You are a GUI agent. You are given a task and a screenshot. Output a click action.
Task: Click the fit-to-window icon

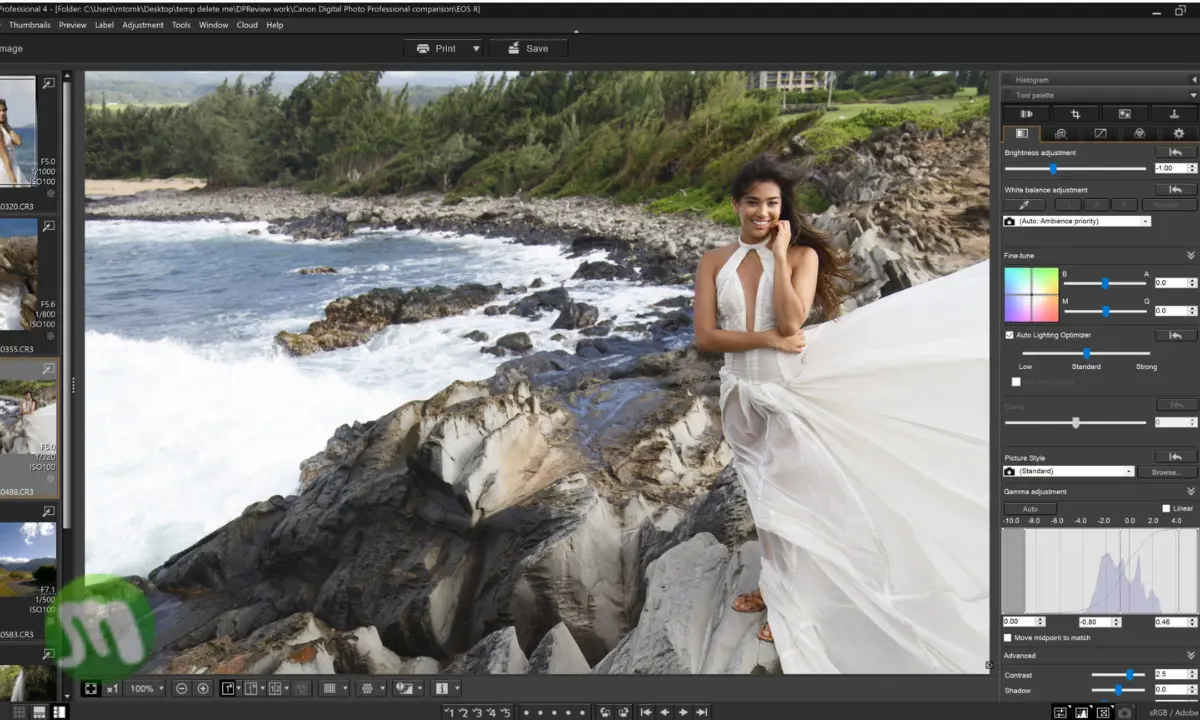pyautogui.click(x=91, y=688)
